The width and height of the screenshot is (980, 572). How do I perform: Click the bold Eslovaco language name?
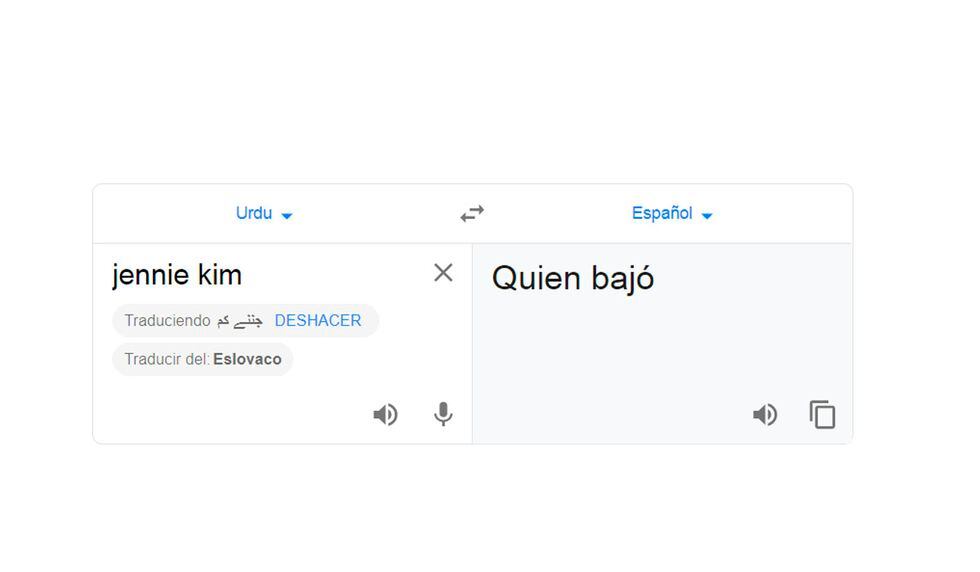(x=247, y=359)
